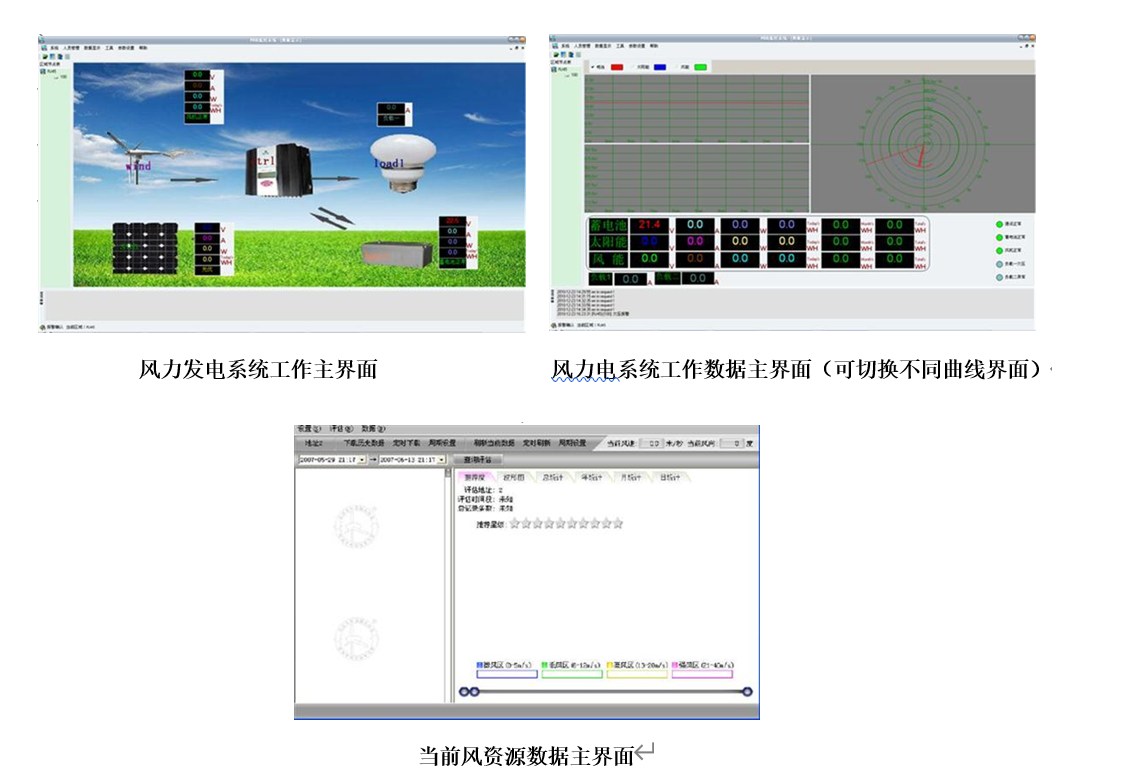This screenshot has height=779, width=1136.
Task: Click the 定时下载 toolbar button
Action: [406, 443]
